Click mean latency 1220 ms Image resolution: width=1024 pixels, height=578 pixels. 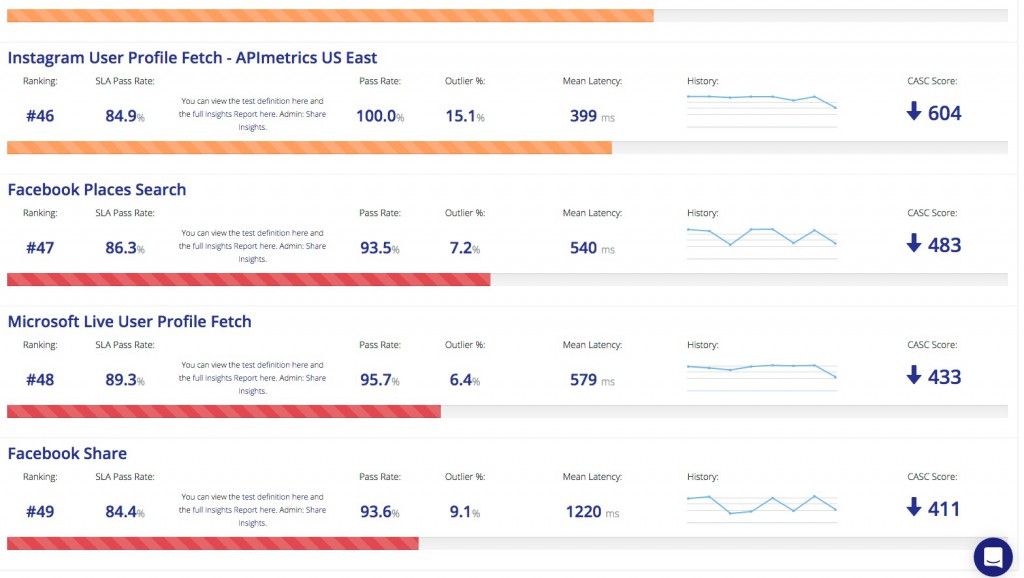(592, 512)
